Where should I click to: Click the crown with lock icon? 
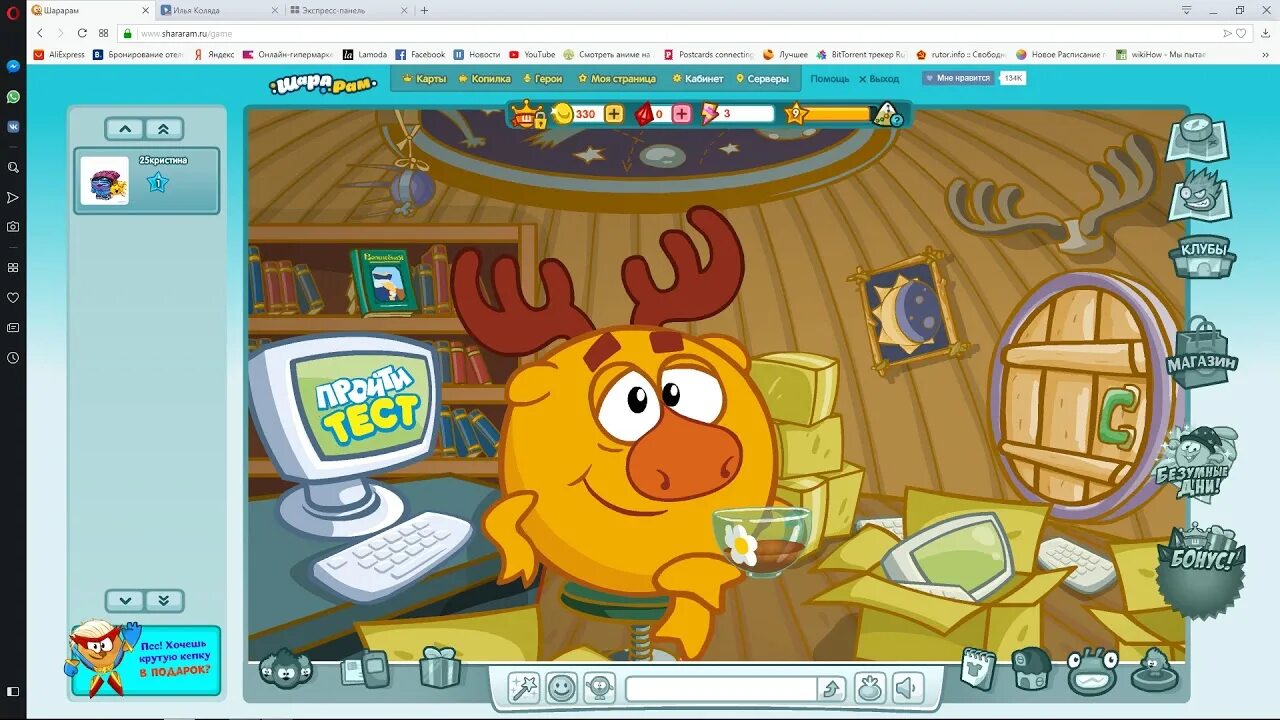pos(528,114)
